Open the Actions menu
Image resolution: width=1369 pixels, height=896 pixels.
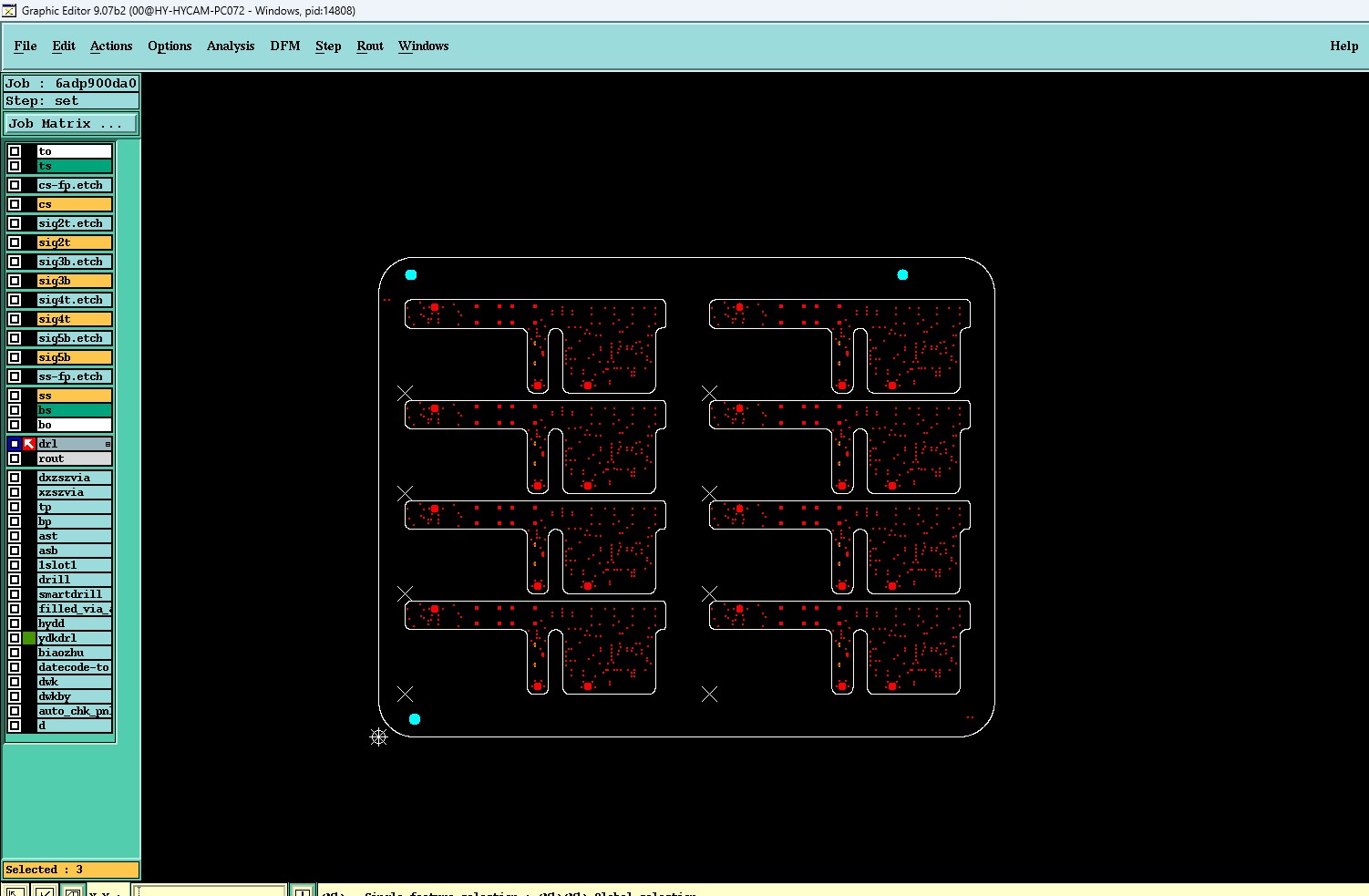point(111,46)
